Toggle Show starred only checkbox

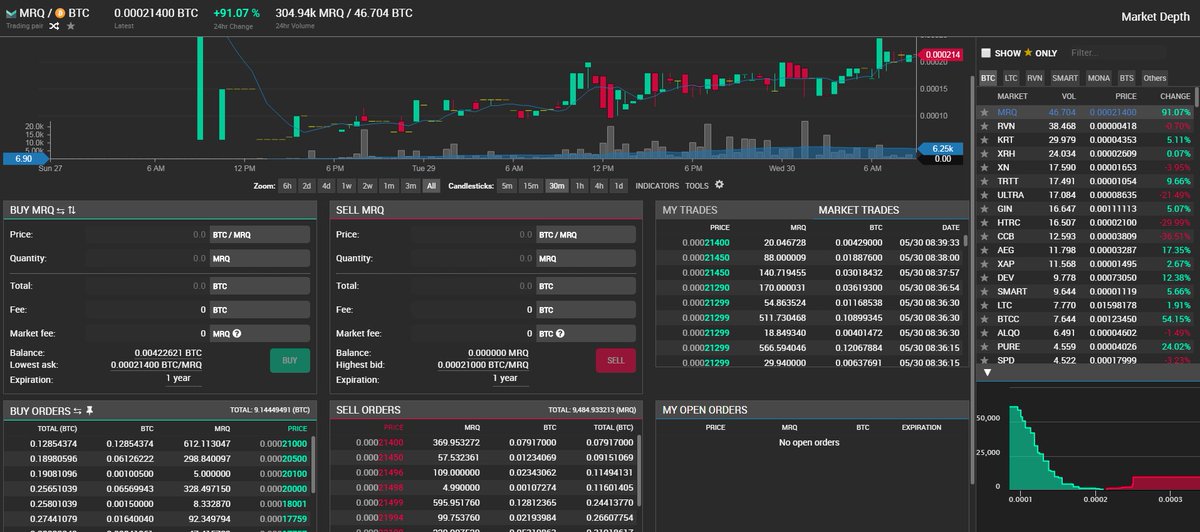pos(986,53)
